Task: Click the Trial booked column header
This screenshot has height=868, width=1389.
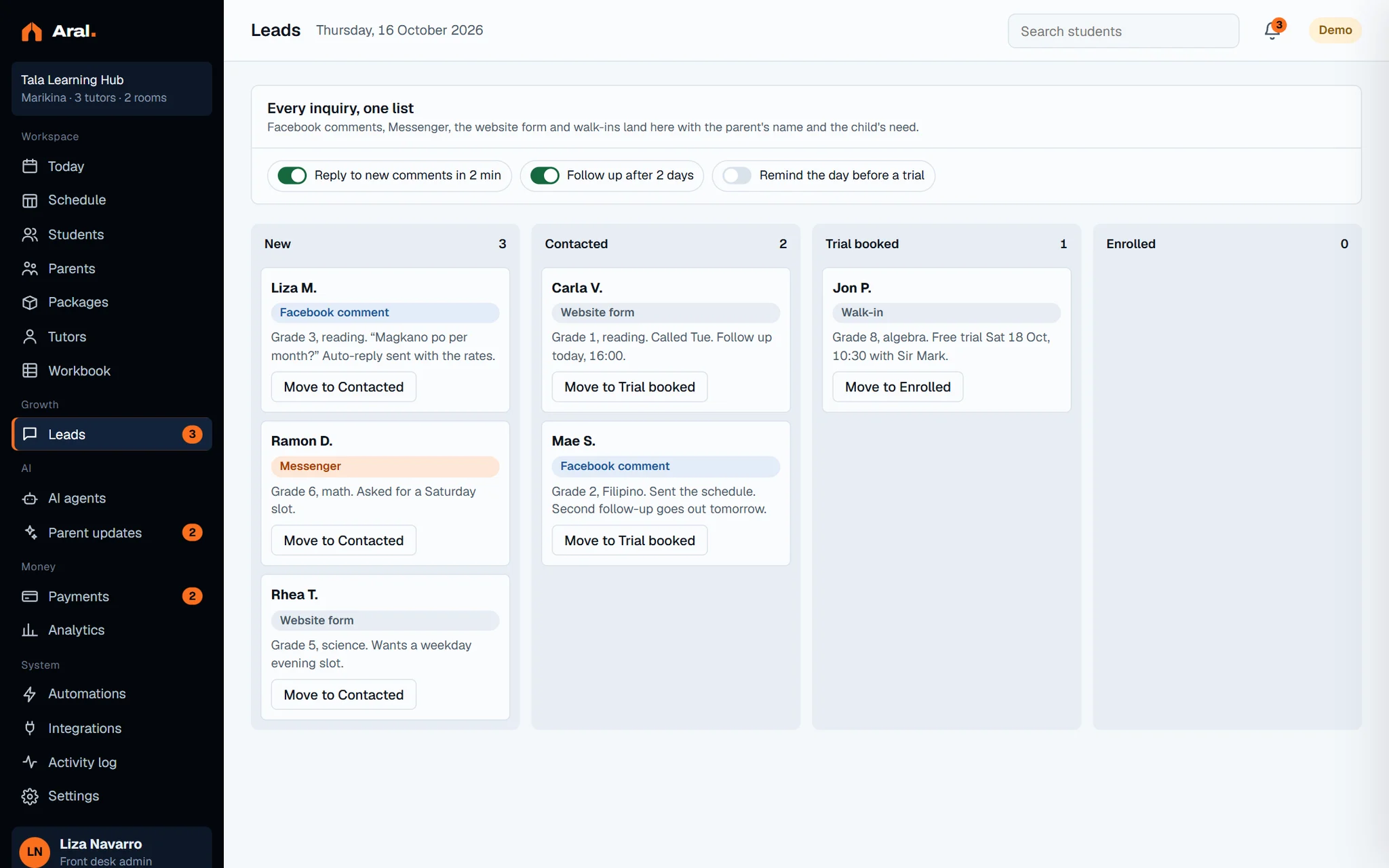Action: pyautogui.click(x=946, y=244)
